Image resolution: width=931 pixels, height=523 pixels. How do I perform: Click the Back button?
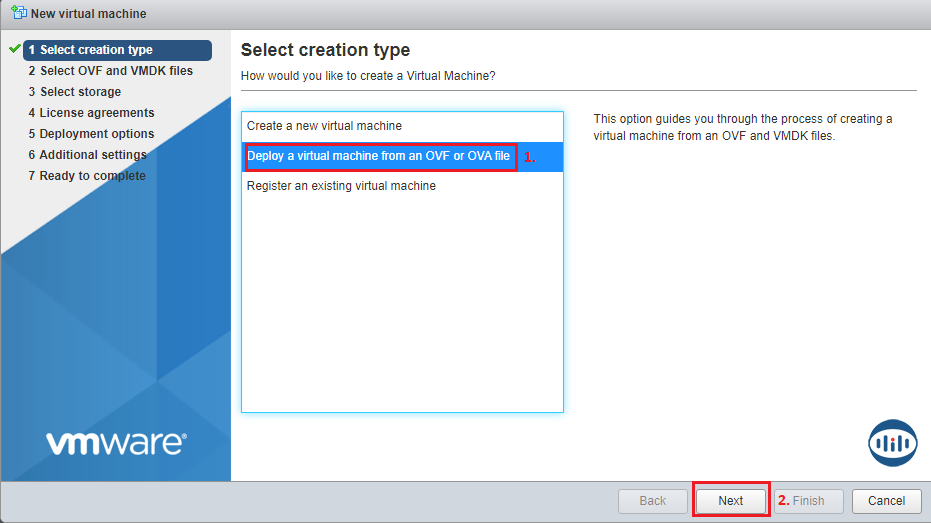click(x=652, y=500)
